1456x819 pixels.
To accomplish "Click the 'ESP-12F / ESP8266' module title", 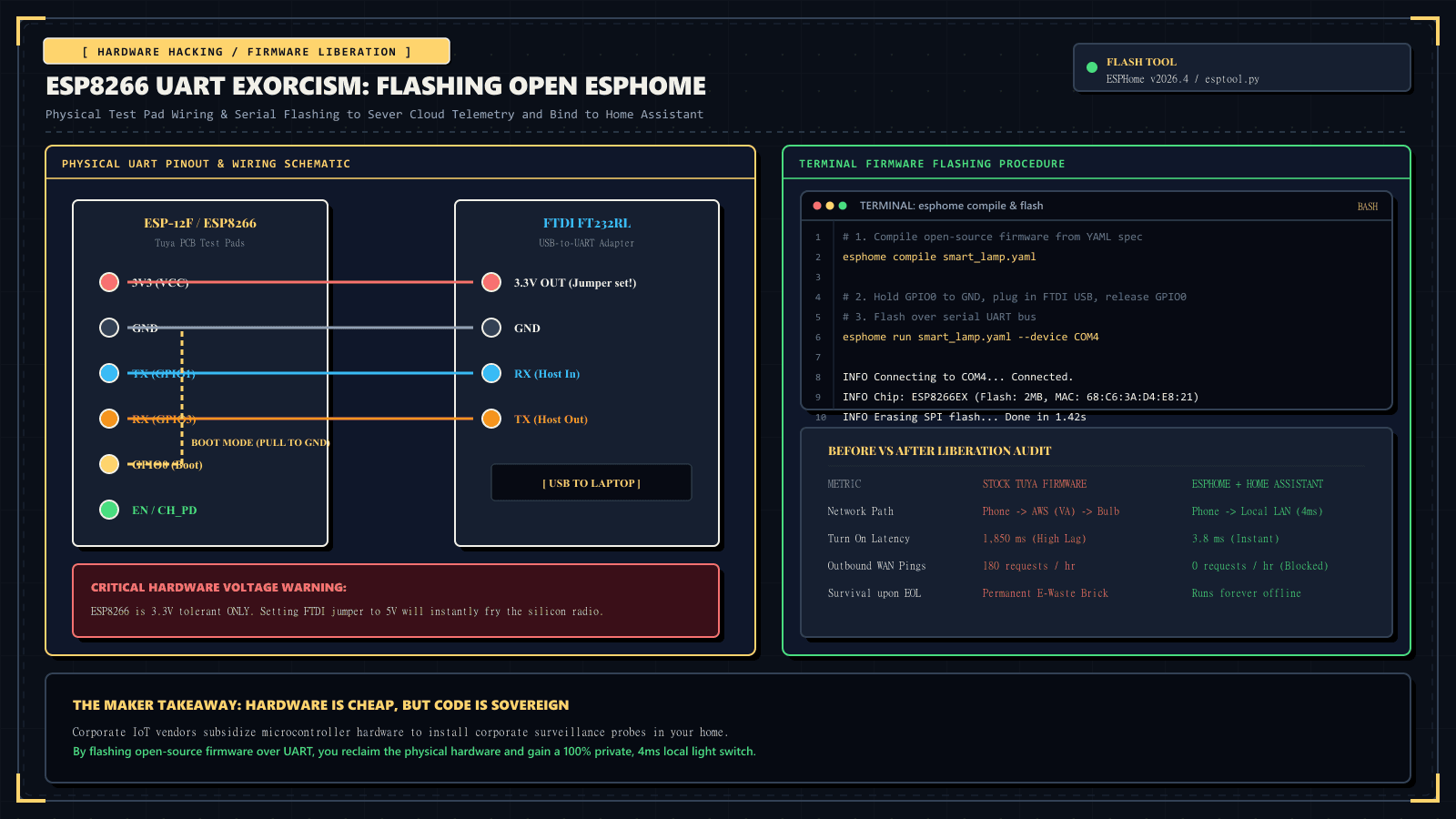I will tap(200, 223).
